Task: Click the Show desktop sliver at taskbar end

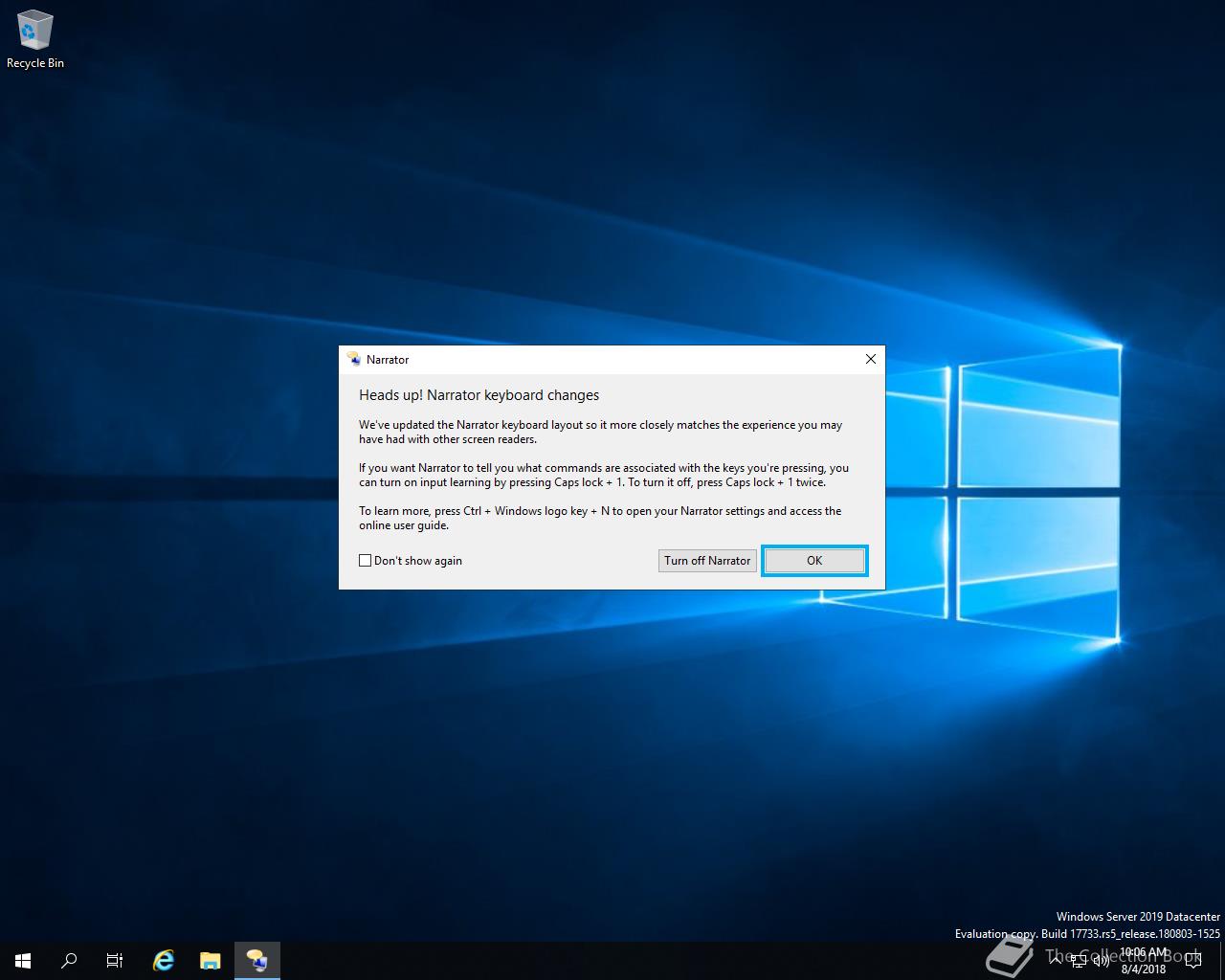Action: [1222, 961]
